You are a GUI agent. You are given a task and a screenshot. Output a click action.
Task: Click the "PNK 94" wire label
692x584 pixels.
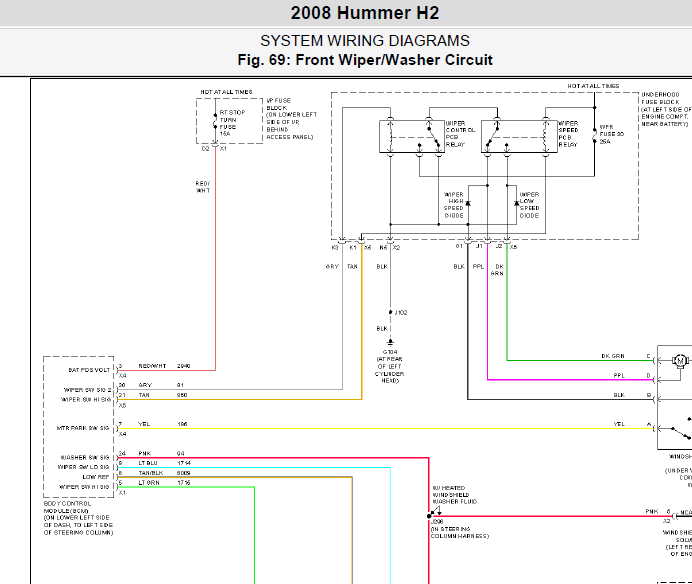click(161, 454)
